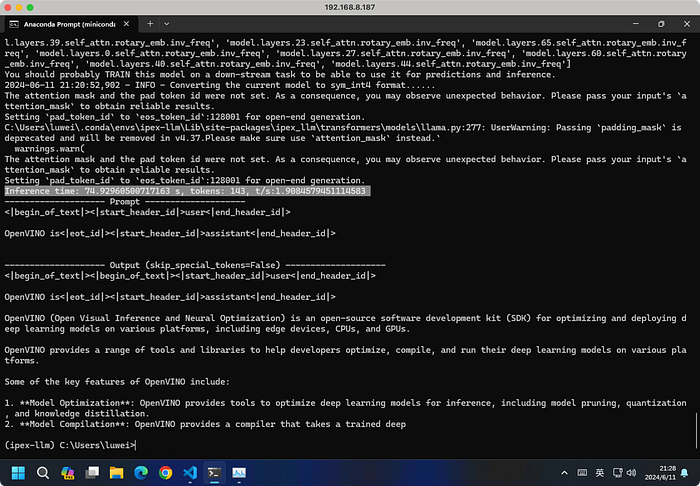Switch to Visual Studio Code
This screenshot has width=700, height=486.
(190, 473)
